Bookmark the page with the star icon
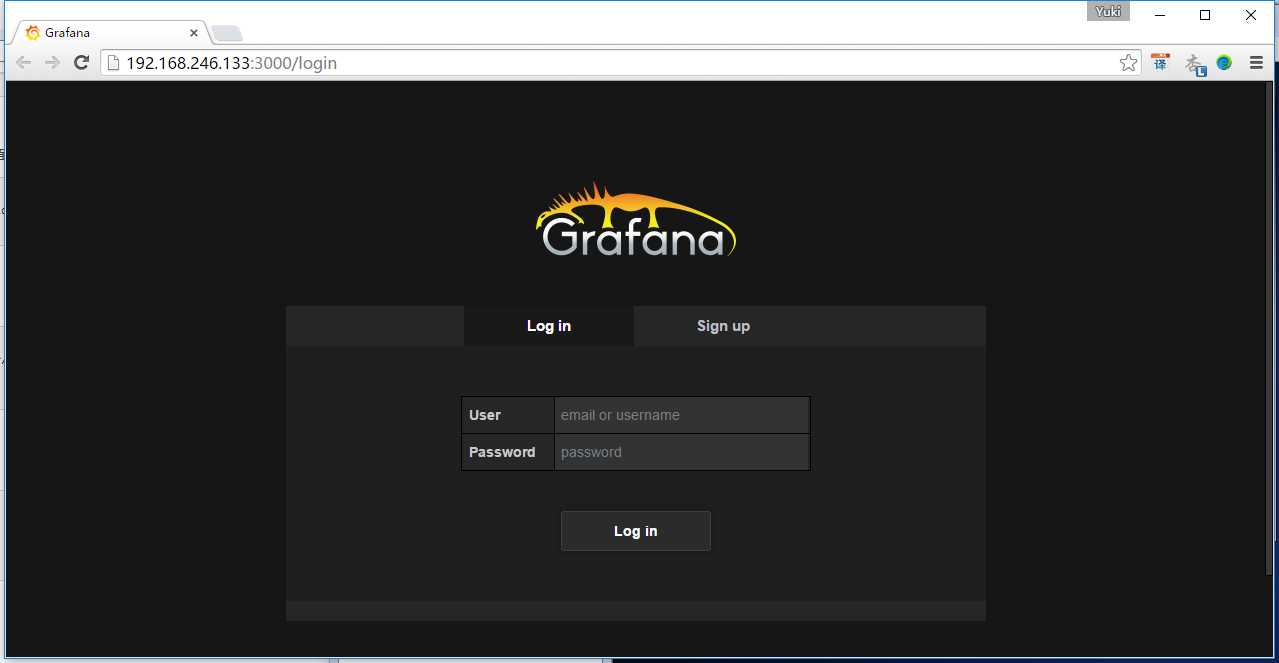 pos(1128,63)
